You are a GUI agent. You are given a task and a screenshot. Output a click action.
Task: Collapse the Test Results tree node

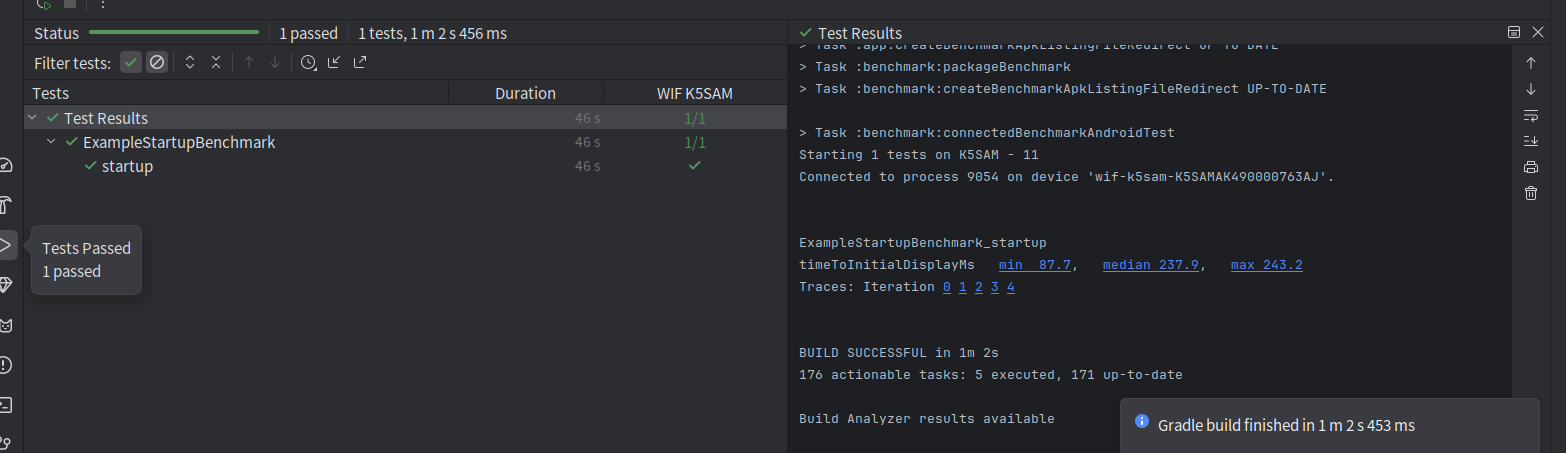pos(33,118)
